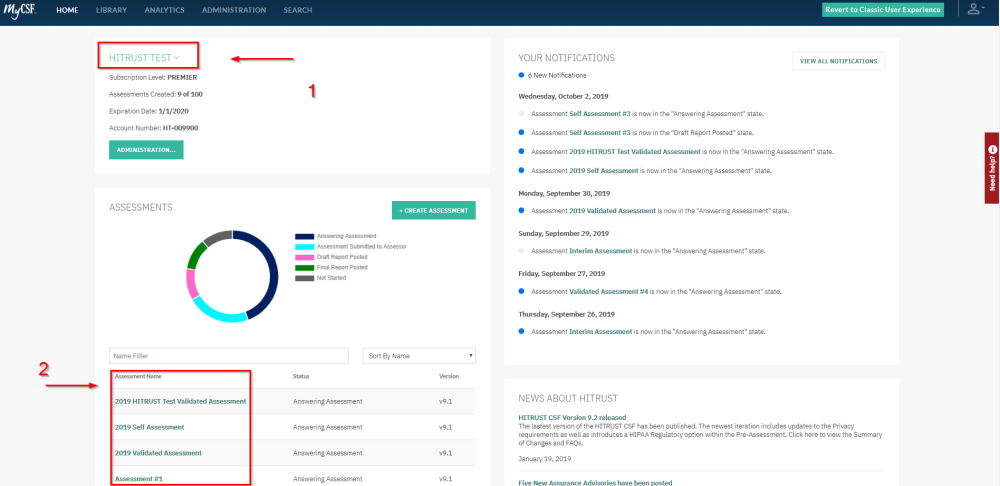
Task: Click the Name Filter input field
Action: click(x=229, y=356)
